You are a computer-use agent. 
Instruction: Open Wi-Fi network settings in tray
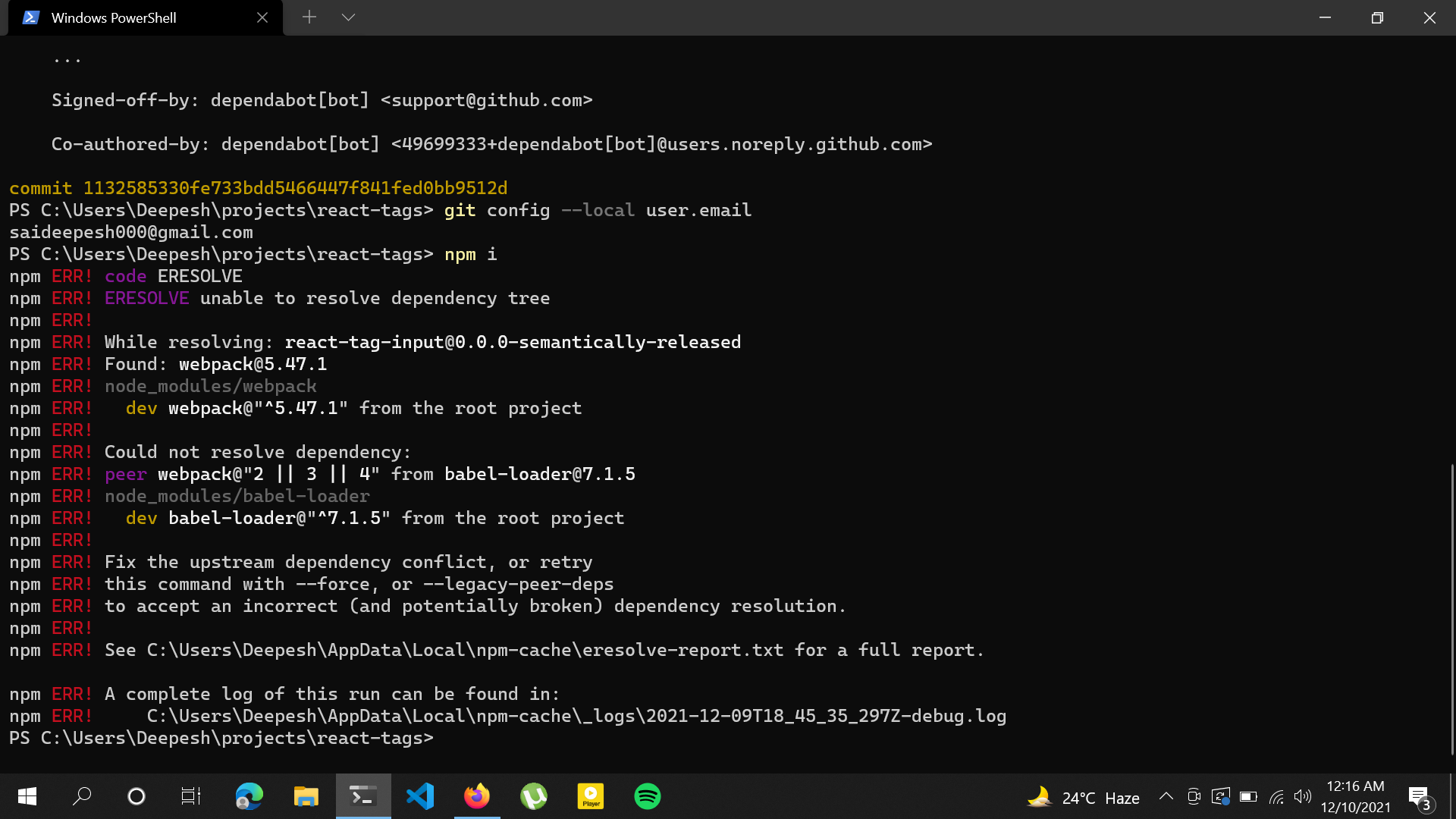(x=1276, y=796)
